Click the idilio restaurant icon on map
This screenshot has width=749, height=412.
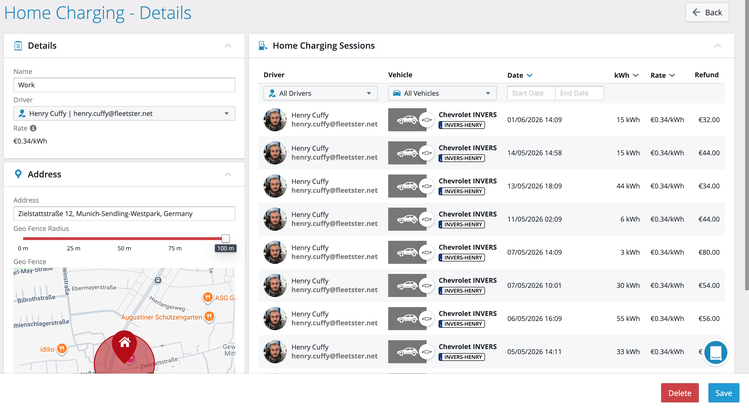point(62,349)
